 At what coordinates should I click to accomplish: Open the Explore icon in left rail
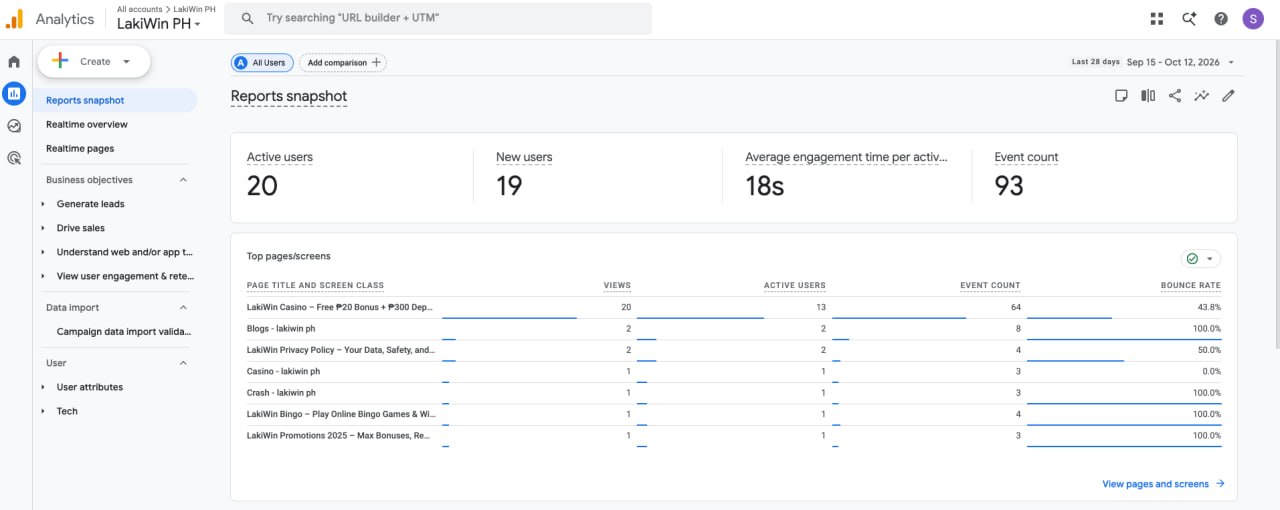tap(14, 126)
